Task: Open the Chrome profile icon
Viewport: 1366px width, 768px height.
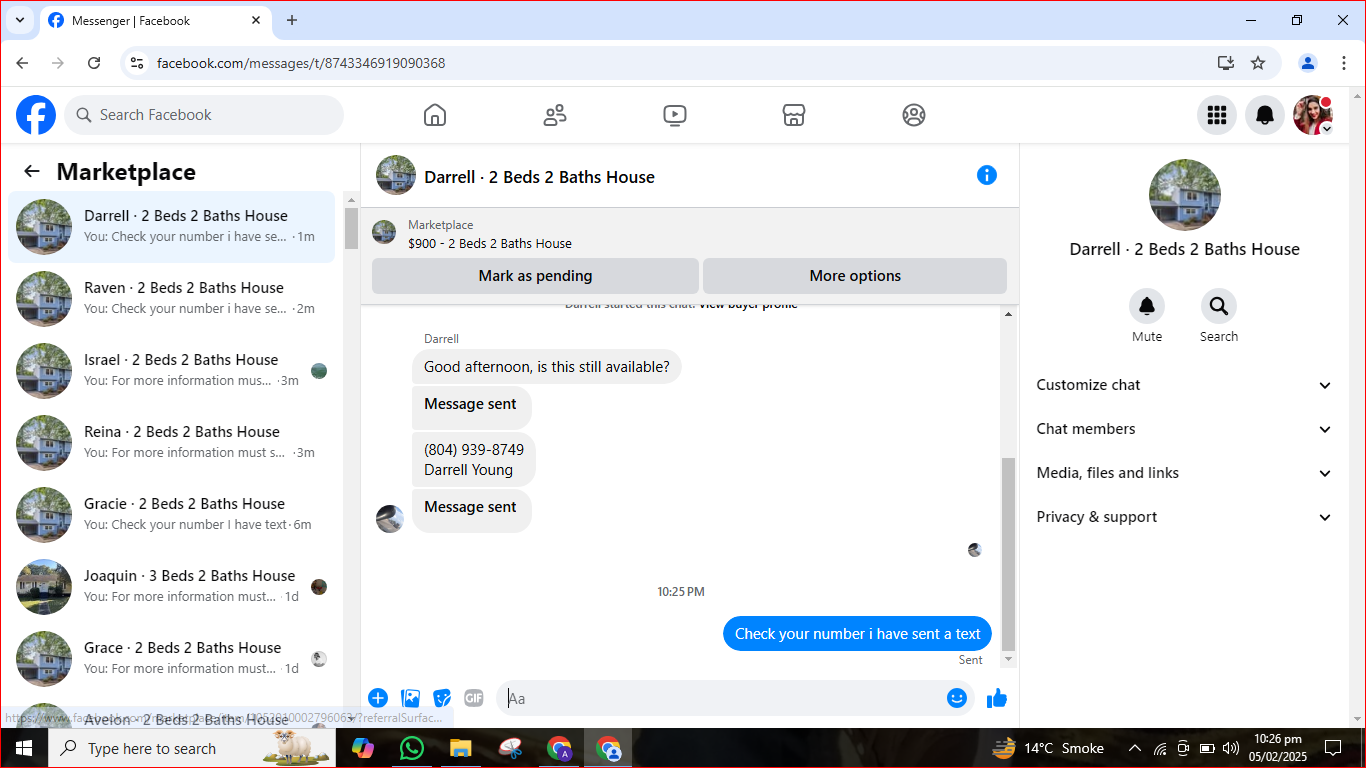Action: [x=1308, y=63]
